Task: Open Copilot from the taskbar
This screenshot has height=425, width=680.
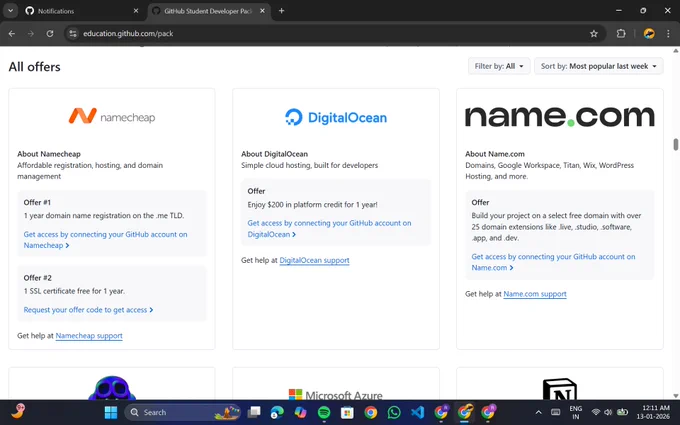Action: coord(300,412)
